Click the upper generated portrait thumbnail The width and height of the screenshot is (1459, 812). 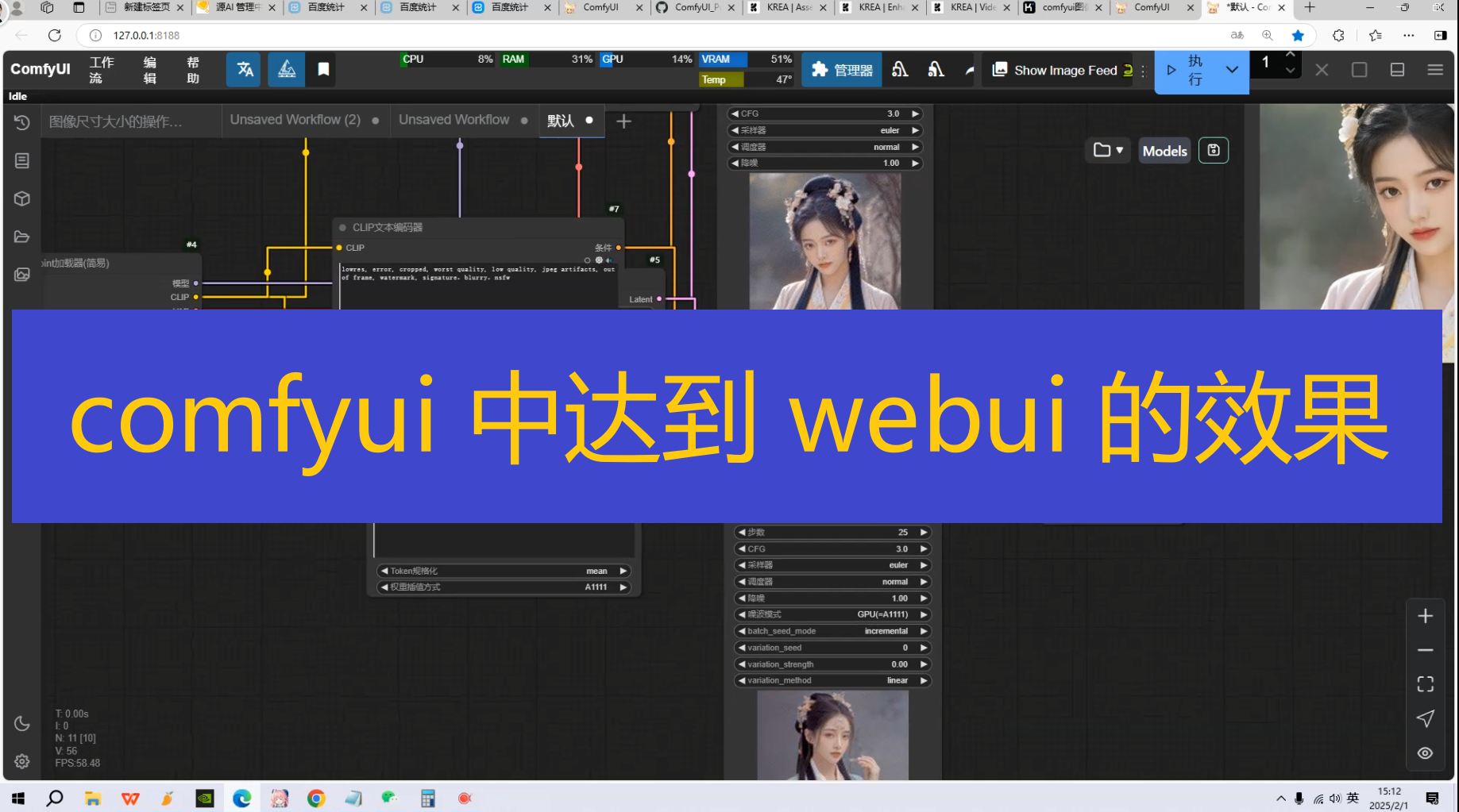pyautogui.click(x=824, y=241)
